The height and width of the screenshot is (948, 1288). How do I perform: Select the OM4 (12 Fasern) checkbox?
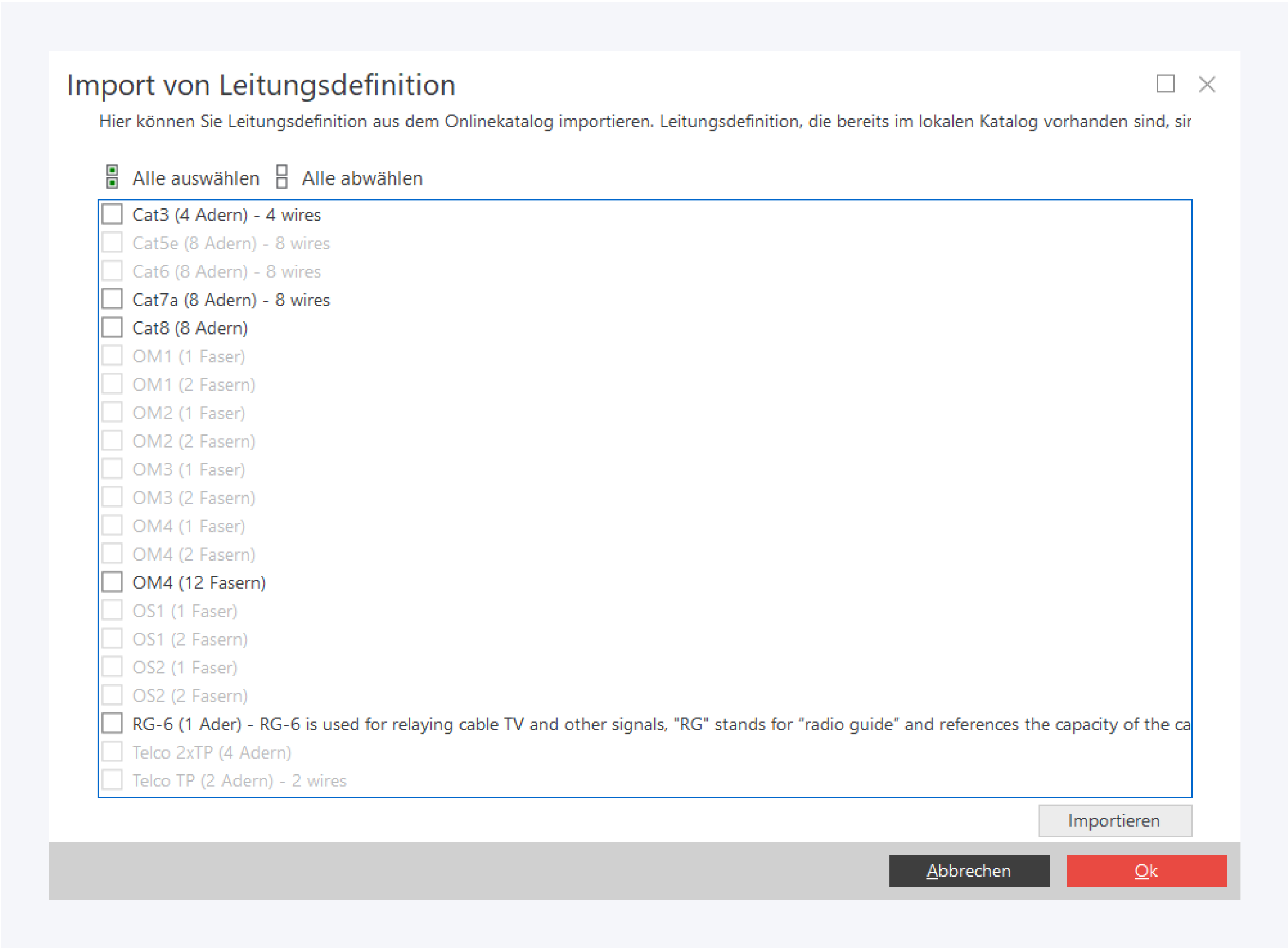[112, 582]
